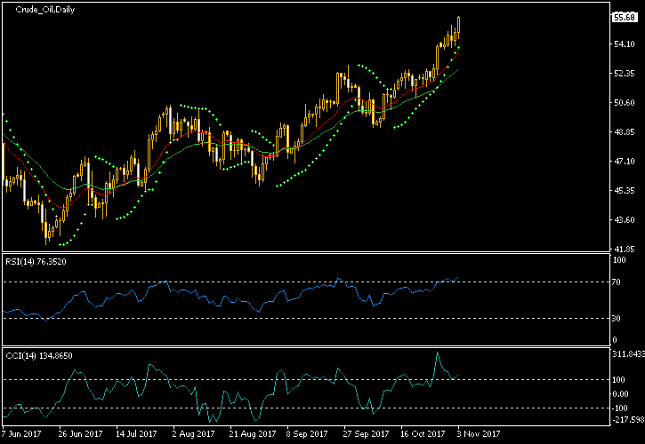Click the 54.10 price axis label
This screenshot has width=645, height=444.
[x=624, y=44]
